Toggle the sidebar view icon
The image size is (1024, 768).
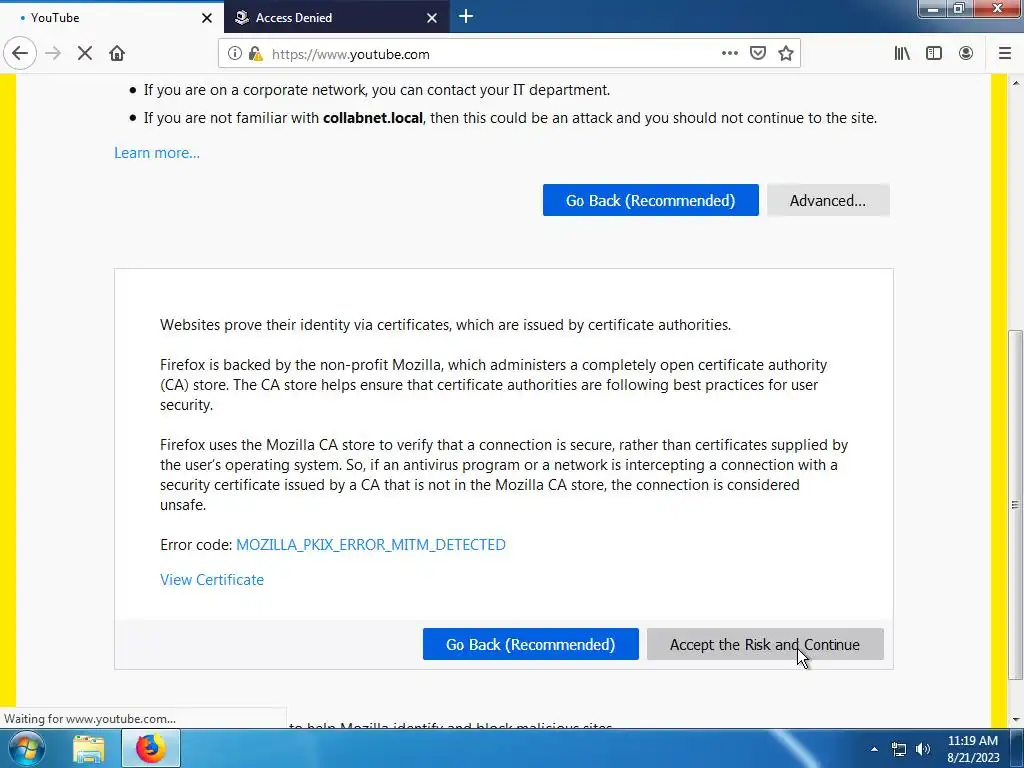[x=934, y=54]
